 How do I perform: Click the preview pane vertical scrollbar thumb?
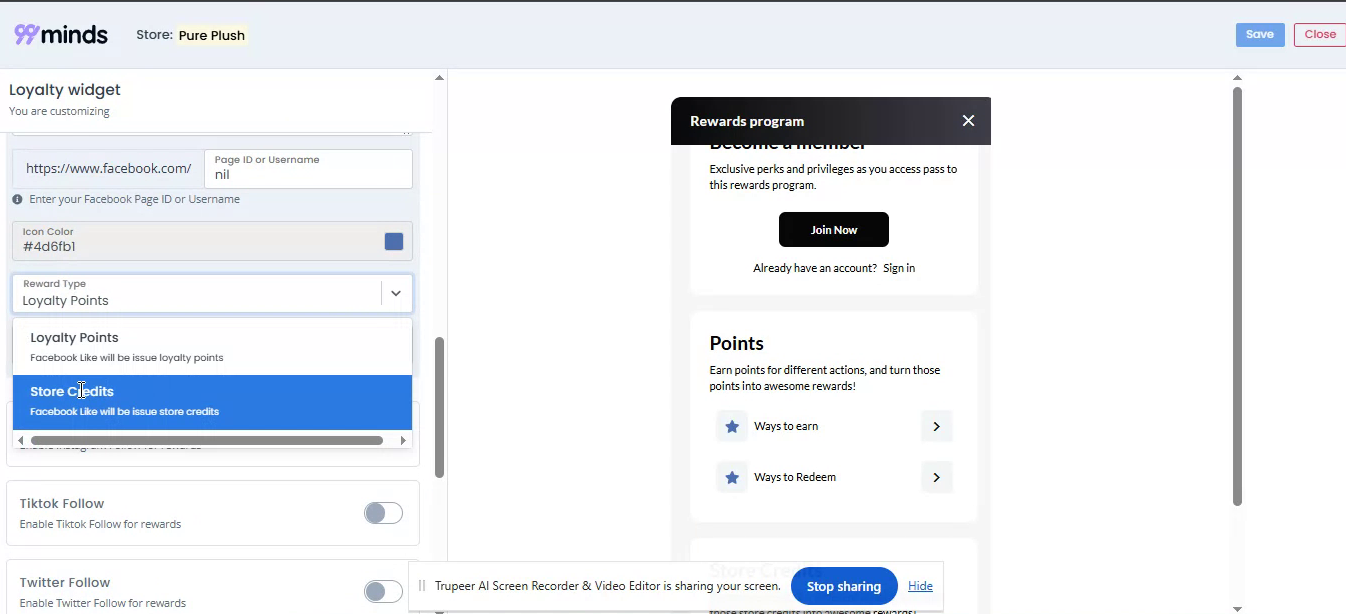[x=1237, y=296]
